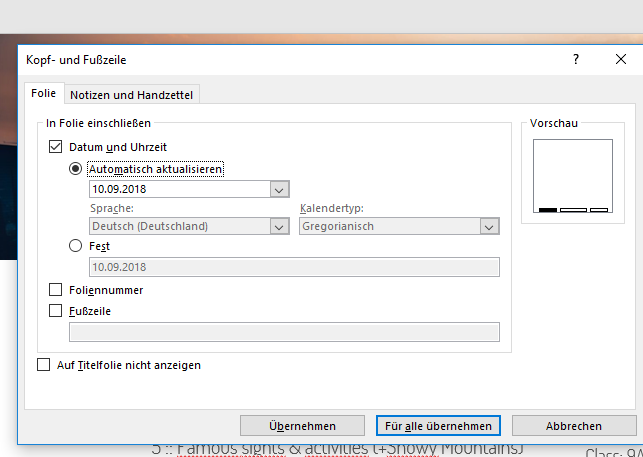Check Auf Titelfolie nicht anzeigen
643x457 pixels.
[x=43, y=365]
